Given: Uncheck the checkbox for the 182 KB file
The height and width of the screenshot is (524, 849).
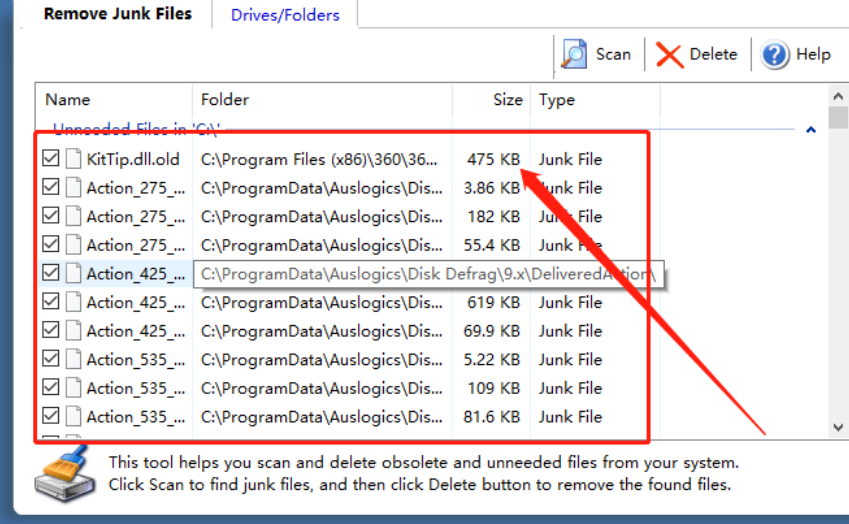Looking at the screenshot, I should click(x=51, y=215).
